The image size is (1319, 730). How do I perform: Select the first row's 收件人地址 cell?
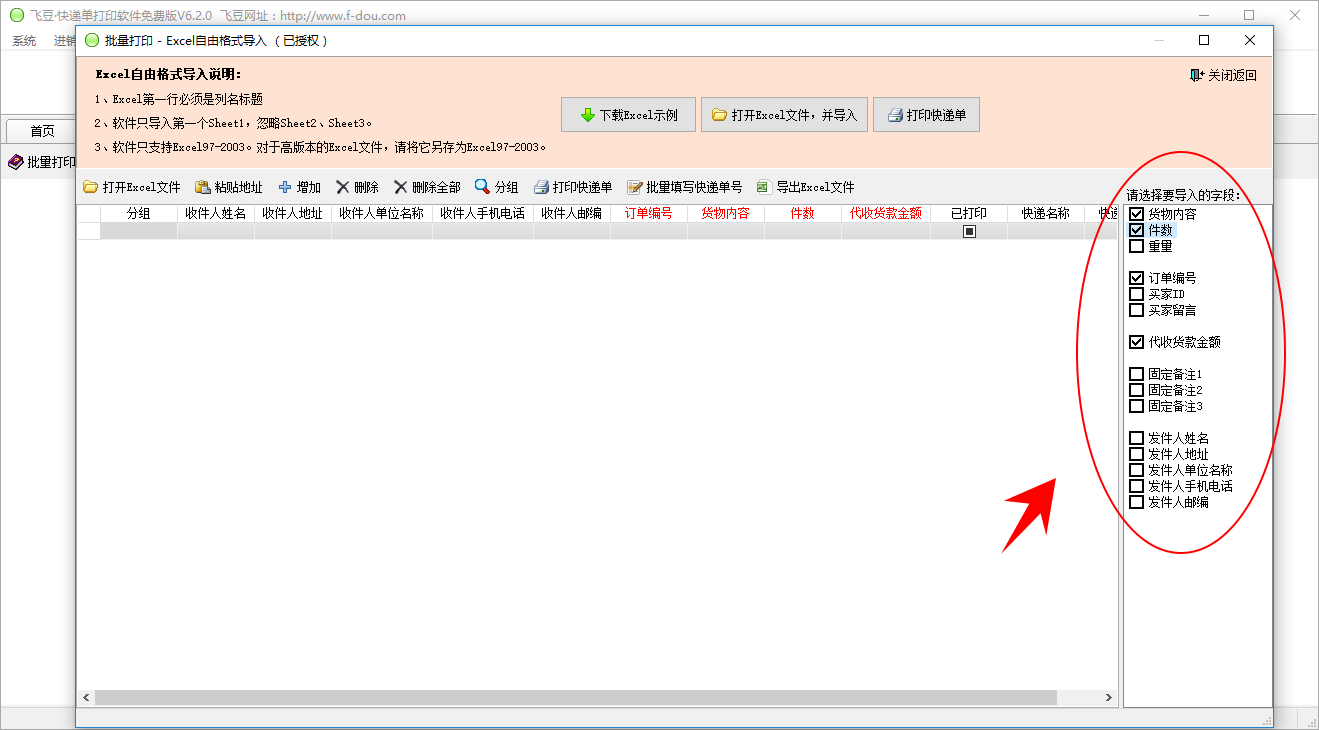(x=293, y=231)
